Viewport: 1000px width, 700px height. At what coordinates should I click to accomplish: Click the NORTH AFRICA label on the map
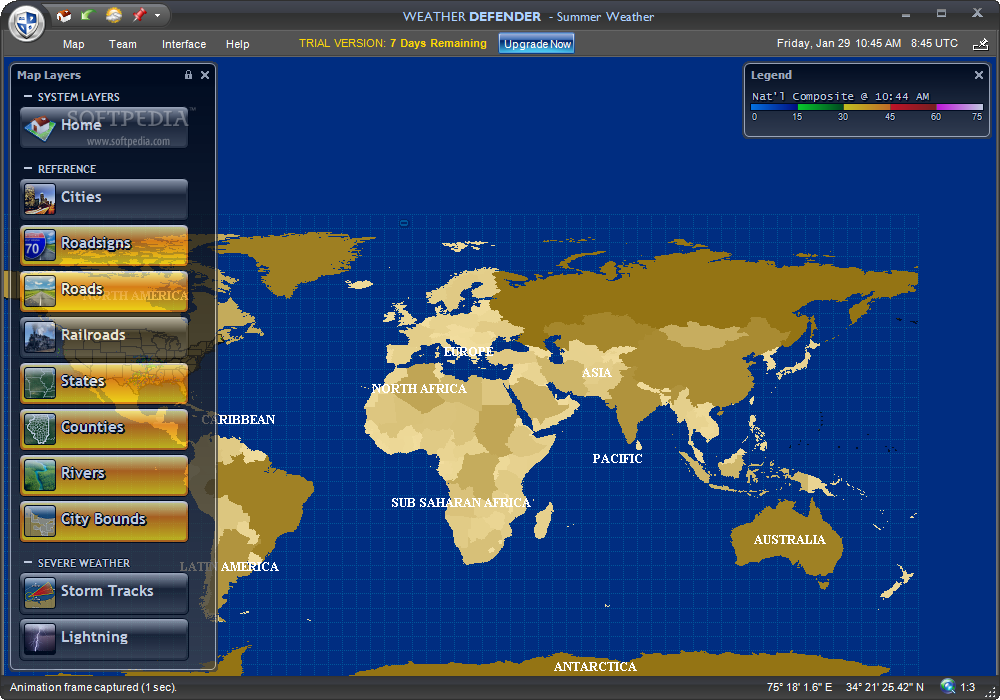[x=419, y=388]
